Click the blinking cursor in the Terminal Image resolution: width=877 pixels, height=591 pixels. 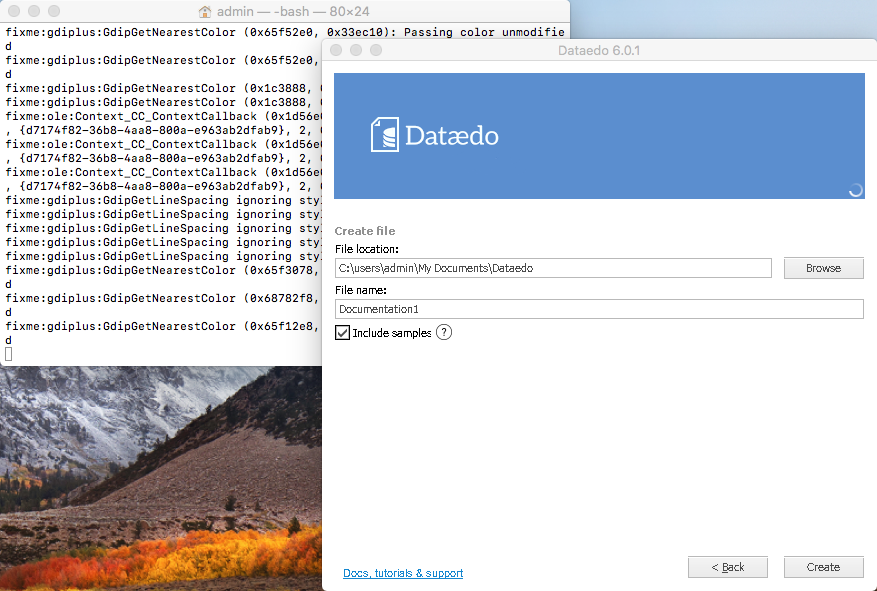click(8, 353)
